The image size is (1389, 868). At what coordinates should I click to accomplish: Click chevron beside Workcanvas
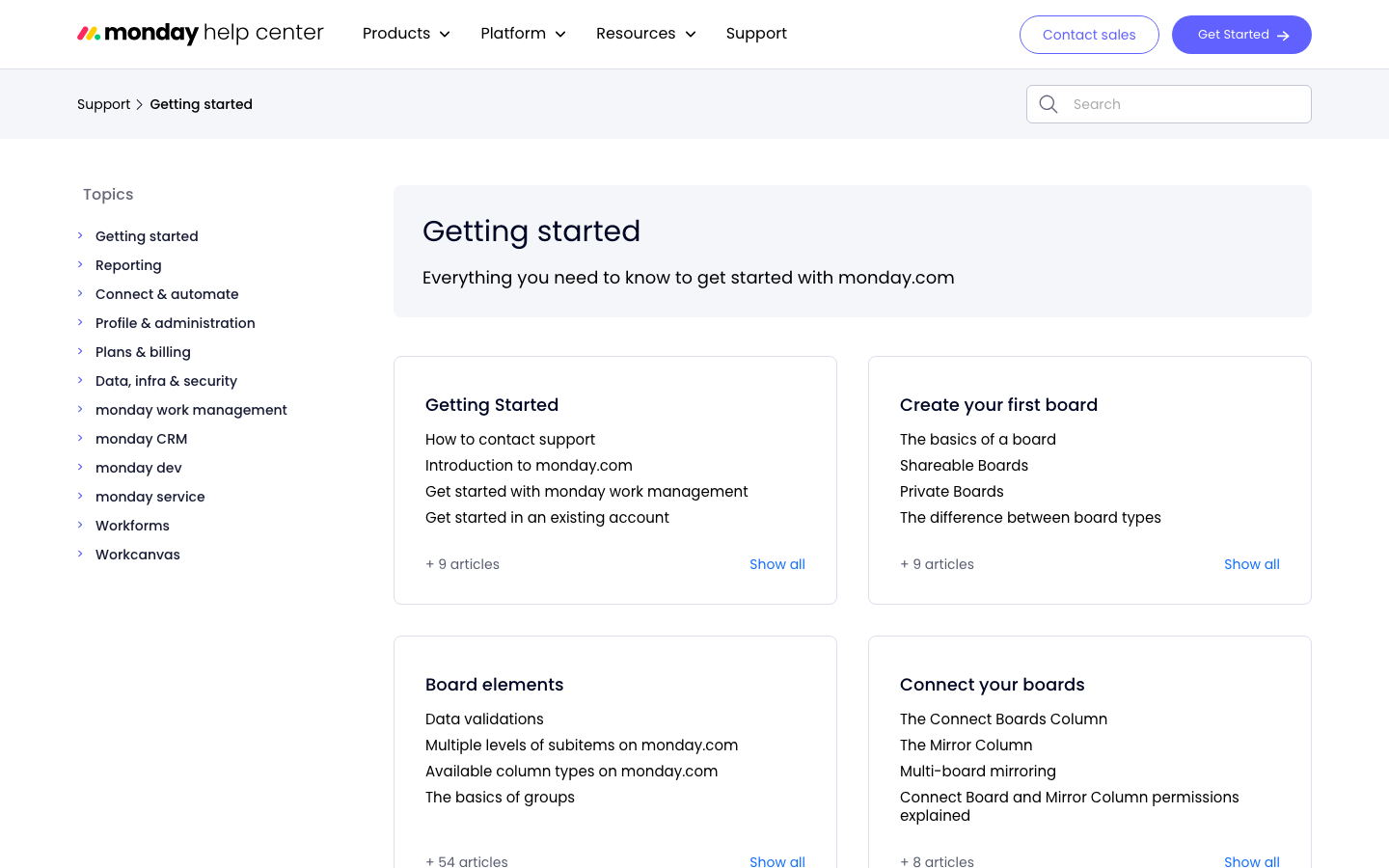[80, 554]
